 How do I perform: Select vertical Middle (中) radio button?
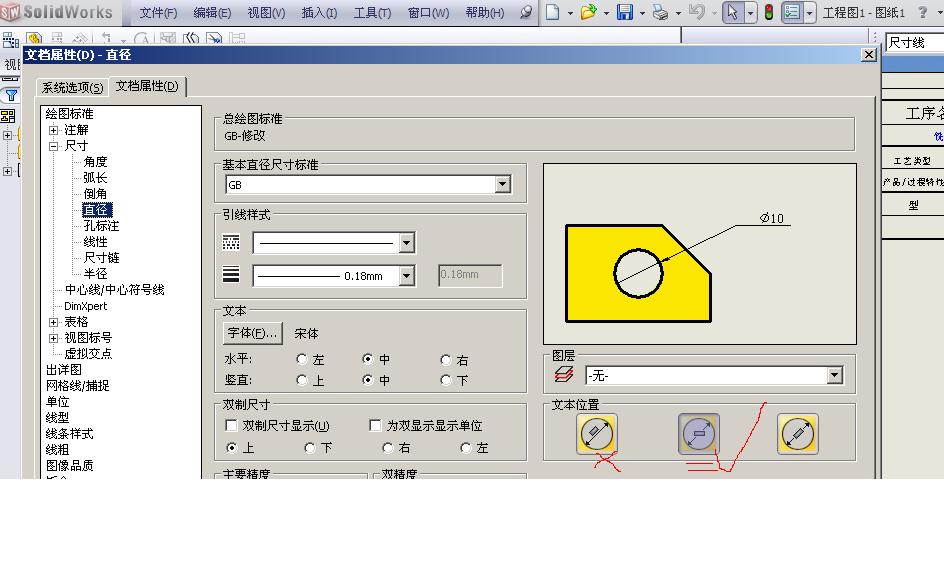point(367,380)
